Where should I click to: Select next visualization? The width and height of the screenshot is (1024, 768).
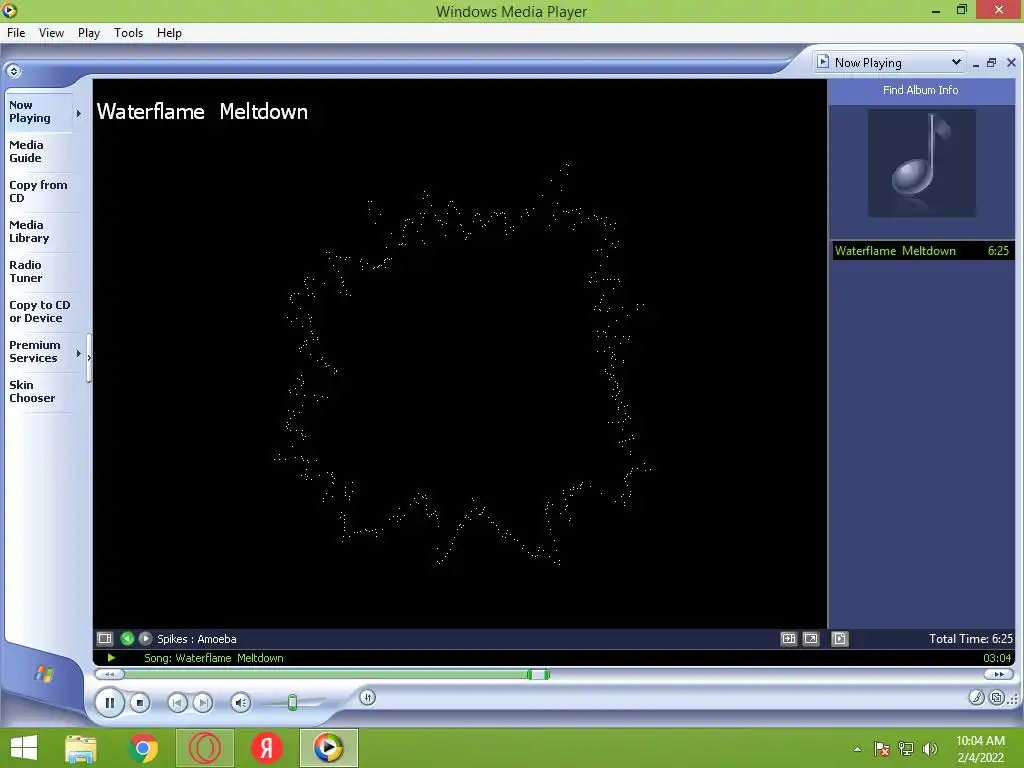[x=145, y=639]
